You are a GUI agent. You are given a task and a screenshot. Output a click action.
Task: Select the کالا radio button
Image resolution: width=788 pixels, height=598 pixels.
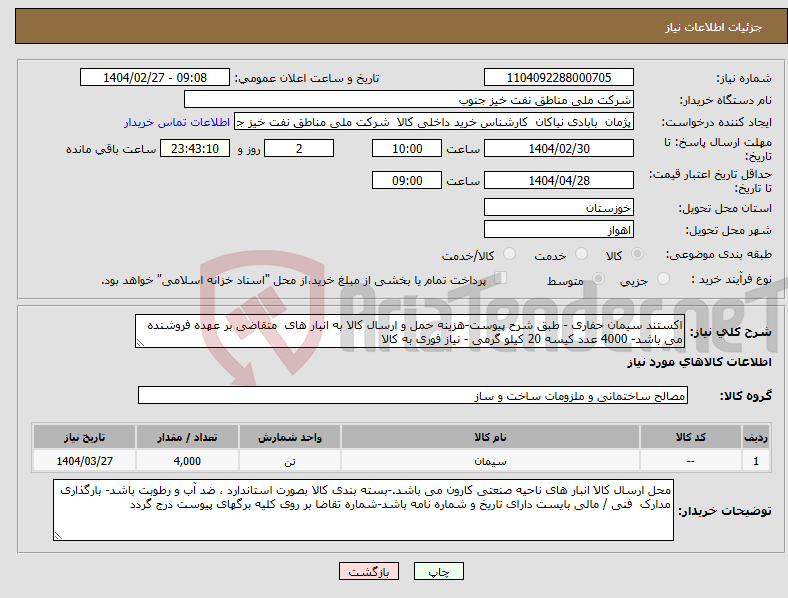[637, 254]
